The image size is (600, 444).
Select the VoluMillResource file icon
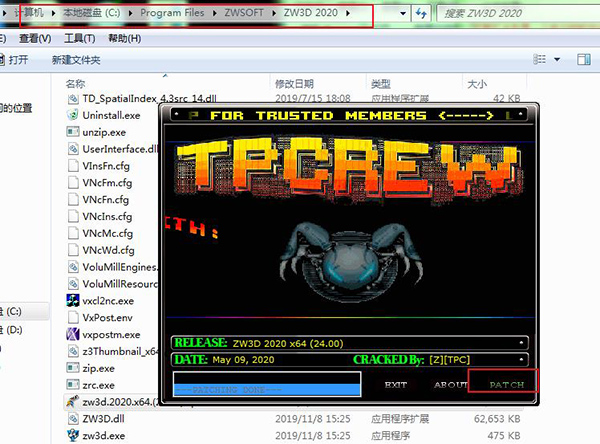tap(72, 283)
